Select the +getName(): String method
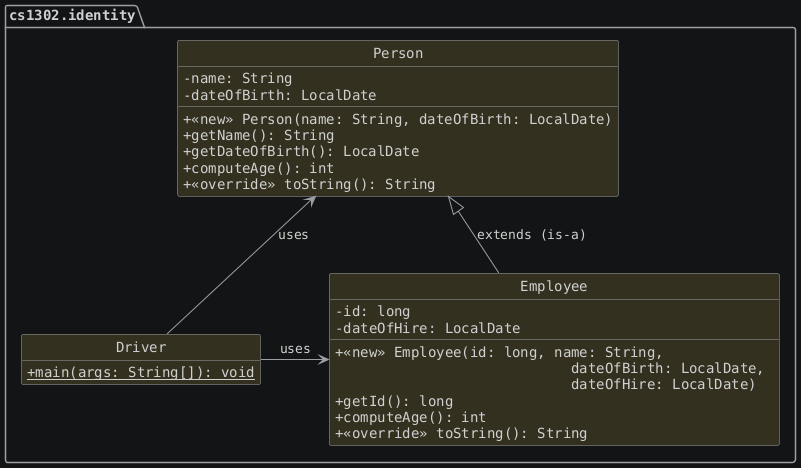The height and width of the screenshot is (468, 801). (258, 135)
